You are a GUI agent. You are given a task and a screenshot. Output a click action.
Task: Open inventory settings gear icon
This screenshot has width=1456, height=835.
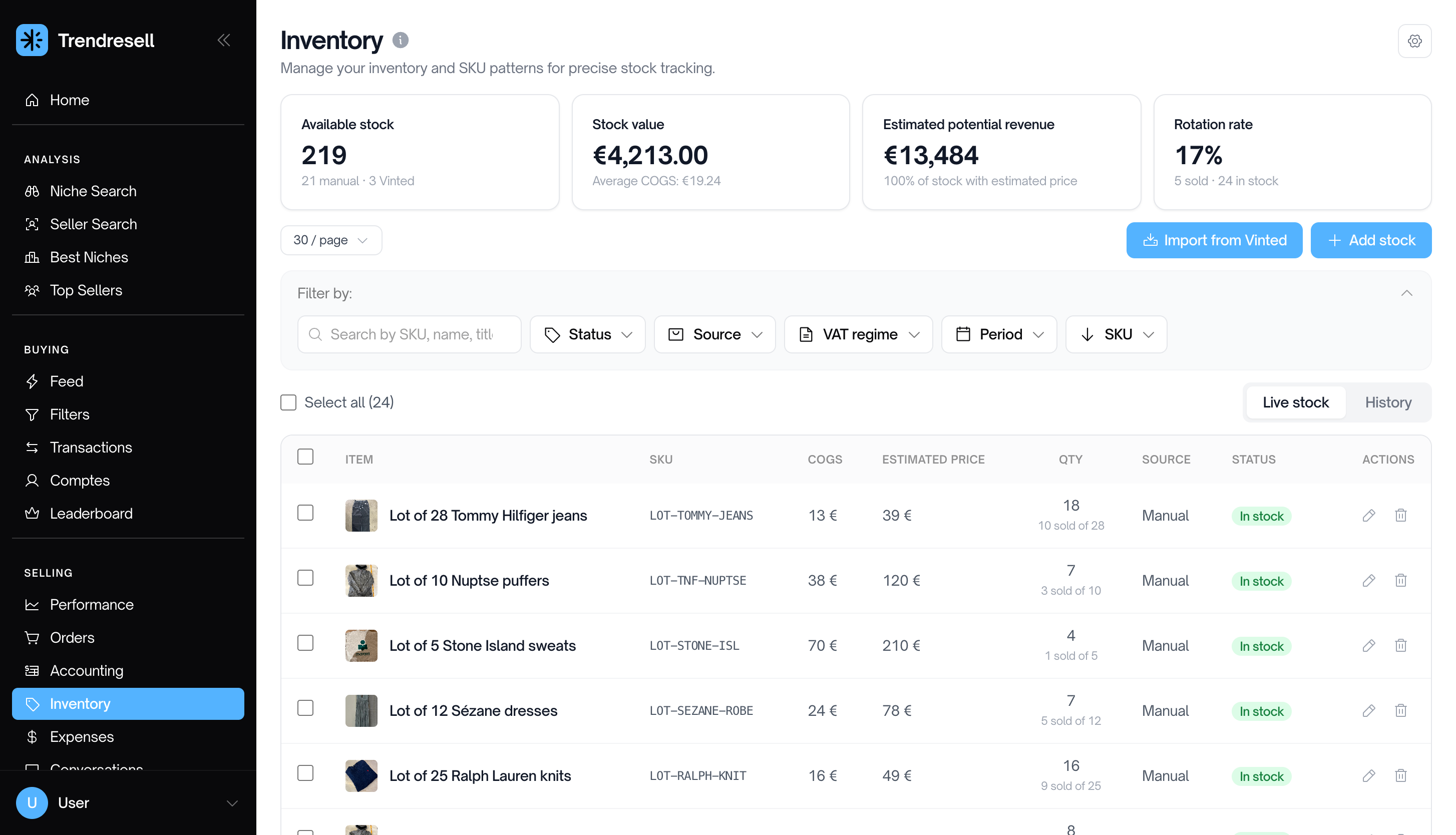tap(1414, 41)
